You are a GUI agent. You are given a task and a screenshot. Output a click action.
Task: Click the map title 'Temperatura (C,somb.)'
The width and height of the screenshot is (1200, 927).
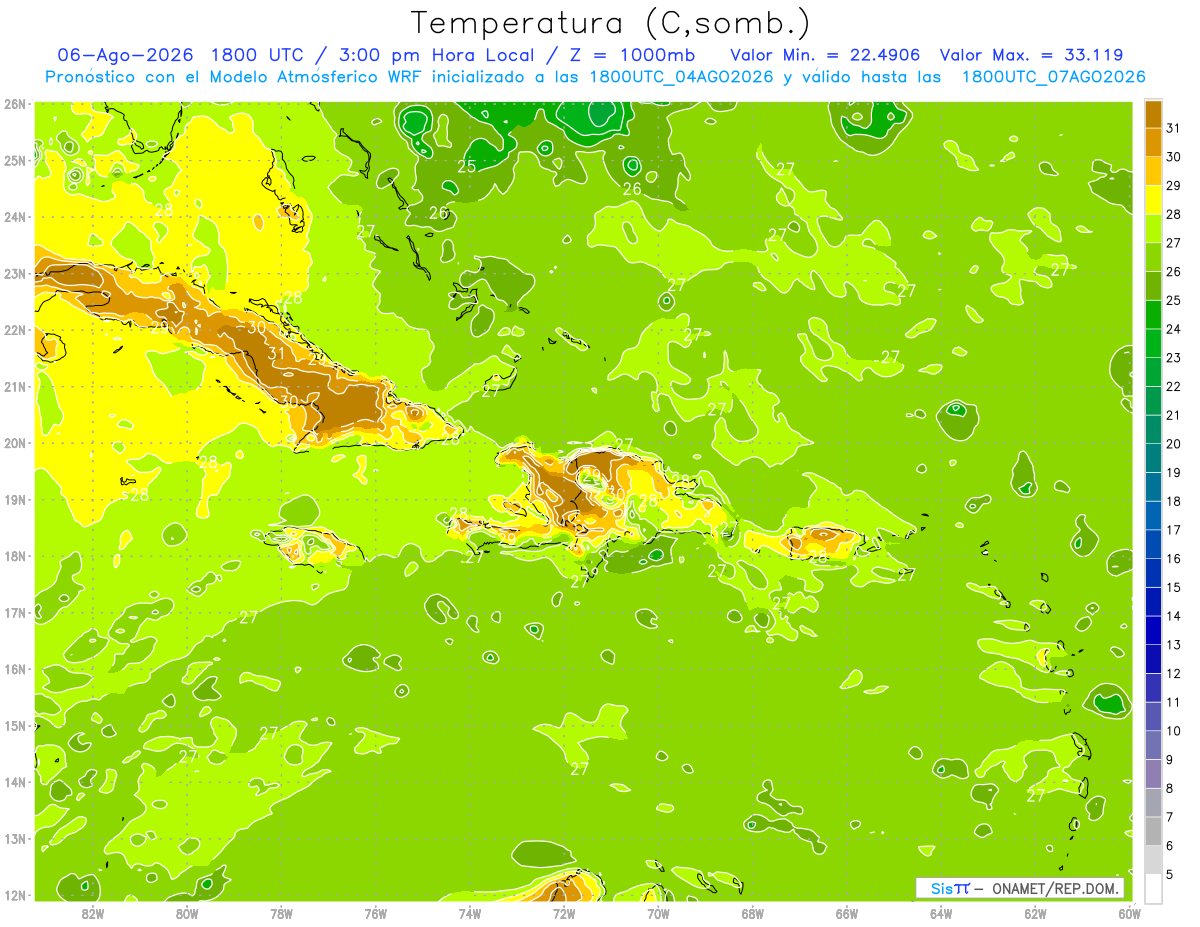[610, 23]
